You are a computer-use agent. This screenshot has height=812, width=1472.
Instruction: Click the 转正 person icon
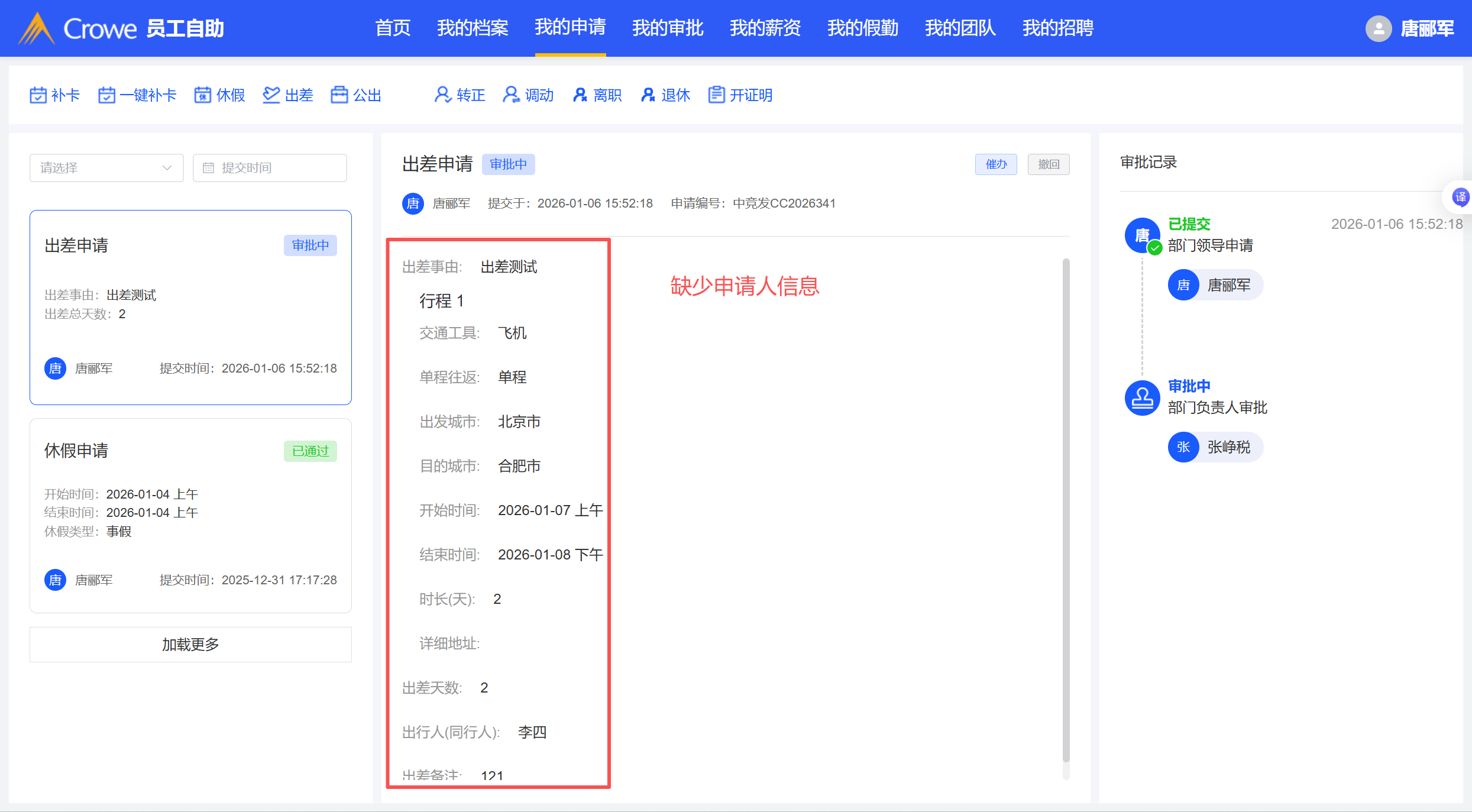tap(443, 95)
